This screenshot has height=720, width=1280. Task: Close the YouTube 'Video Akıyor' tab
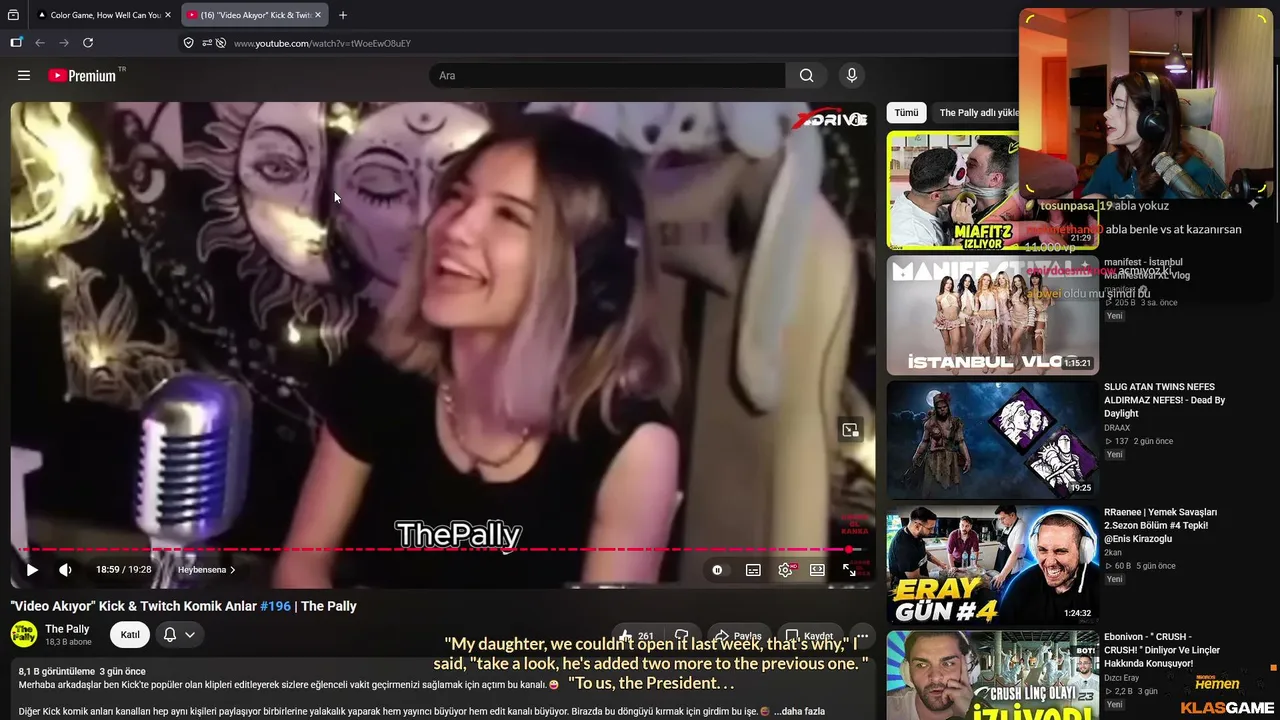tap(319, 15)
